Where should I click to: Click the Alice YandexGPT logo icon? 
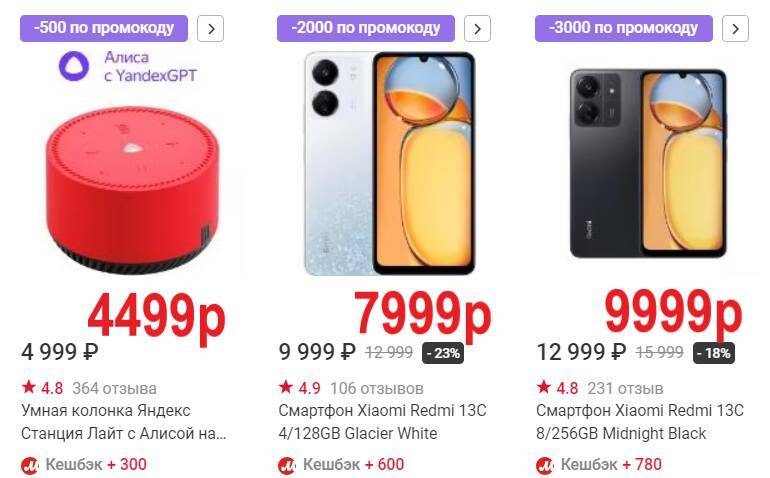(x=74, y=66)
